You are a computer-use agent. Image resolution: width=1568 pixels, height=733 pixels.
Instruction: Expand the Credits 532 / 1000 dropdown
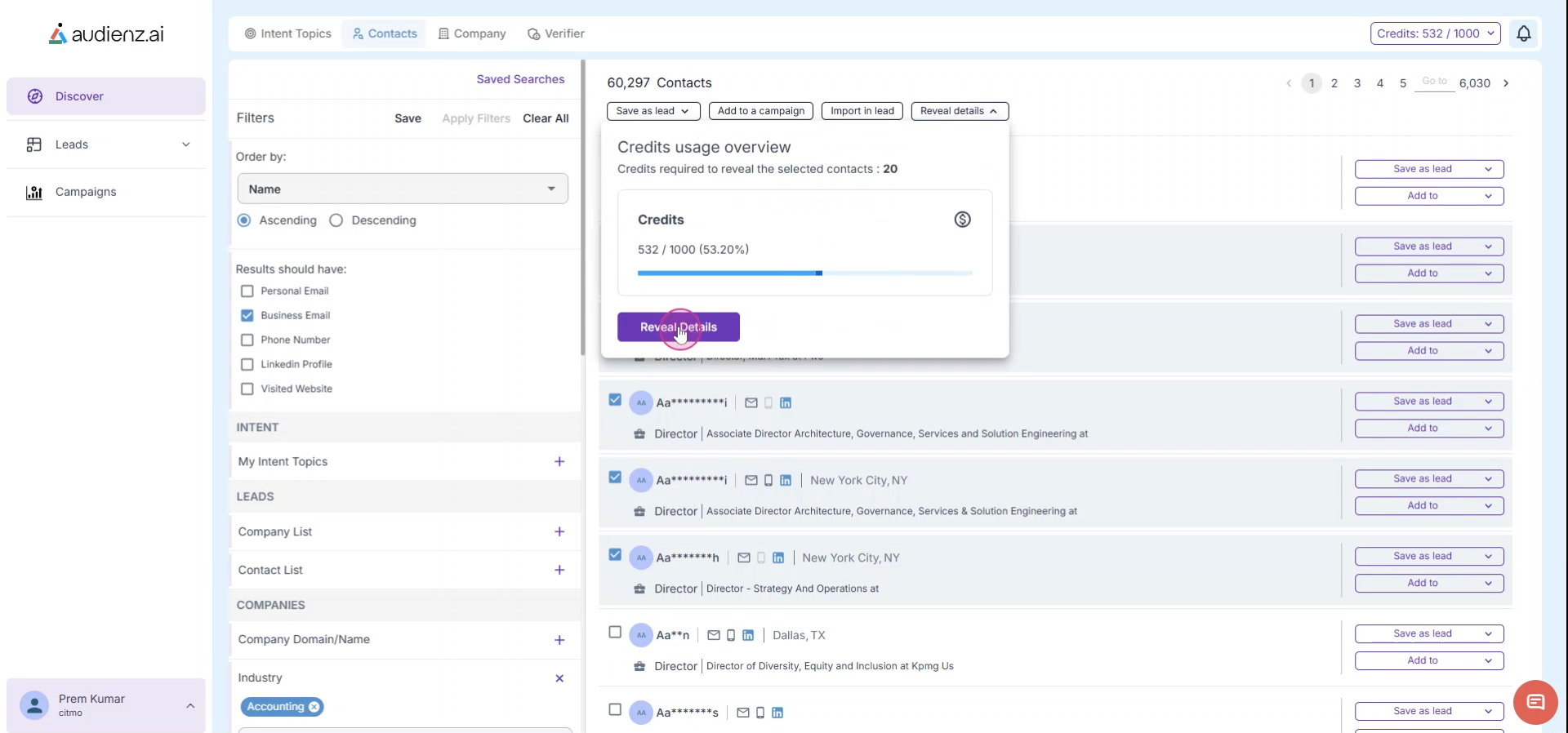coord(1435,33)
